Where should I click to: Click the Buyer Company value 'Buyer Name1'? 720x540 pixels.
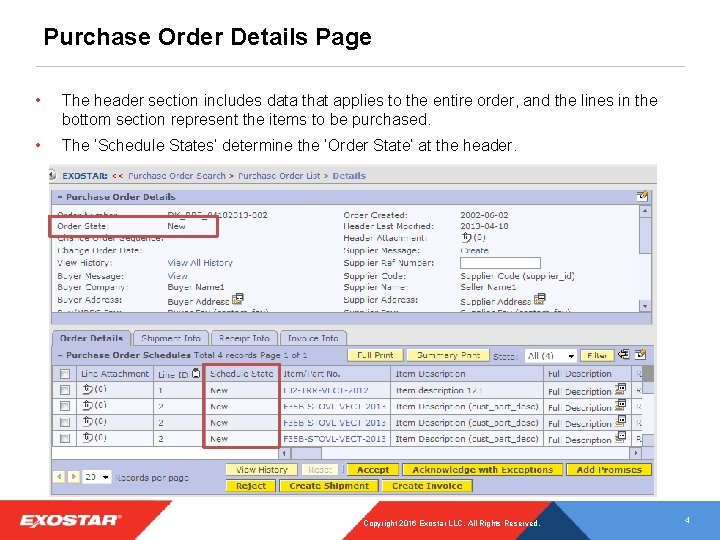196,287
